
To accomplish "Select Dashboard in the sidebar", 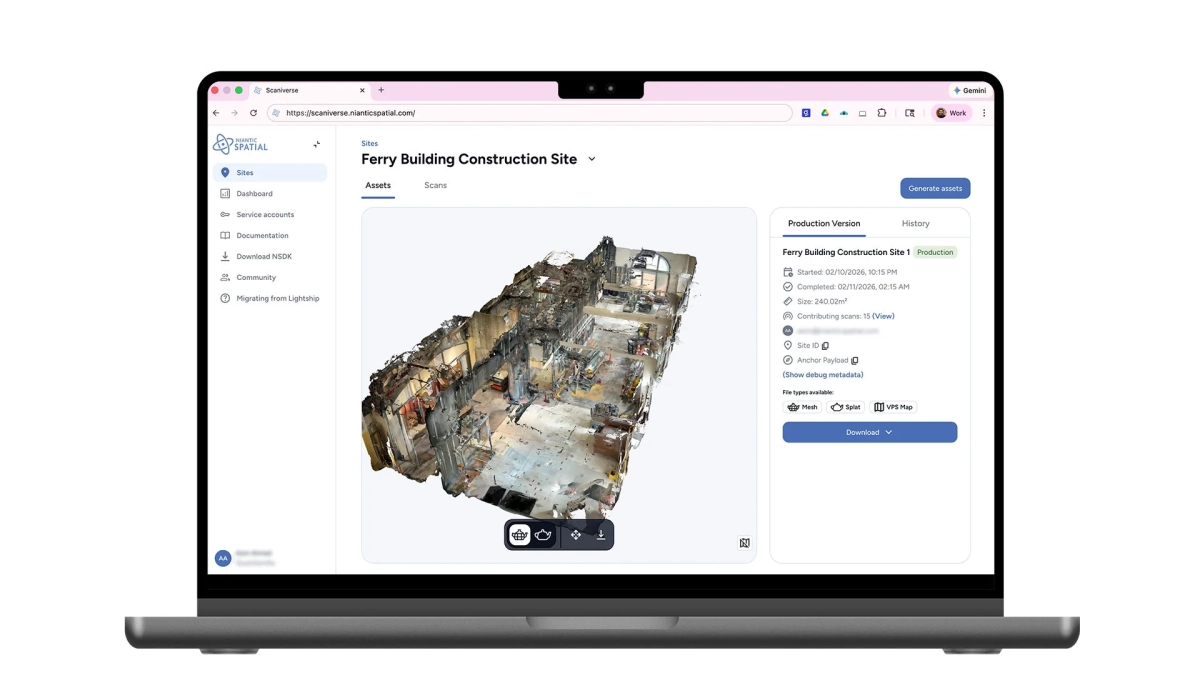I will [252, 193].
